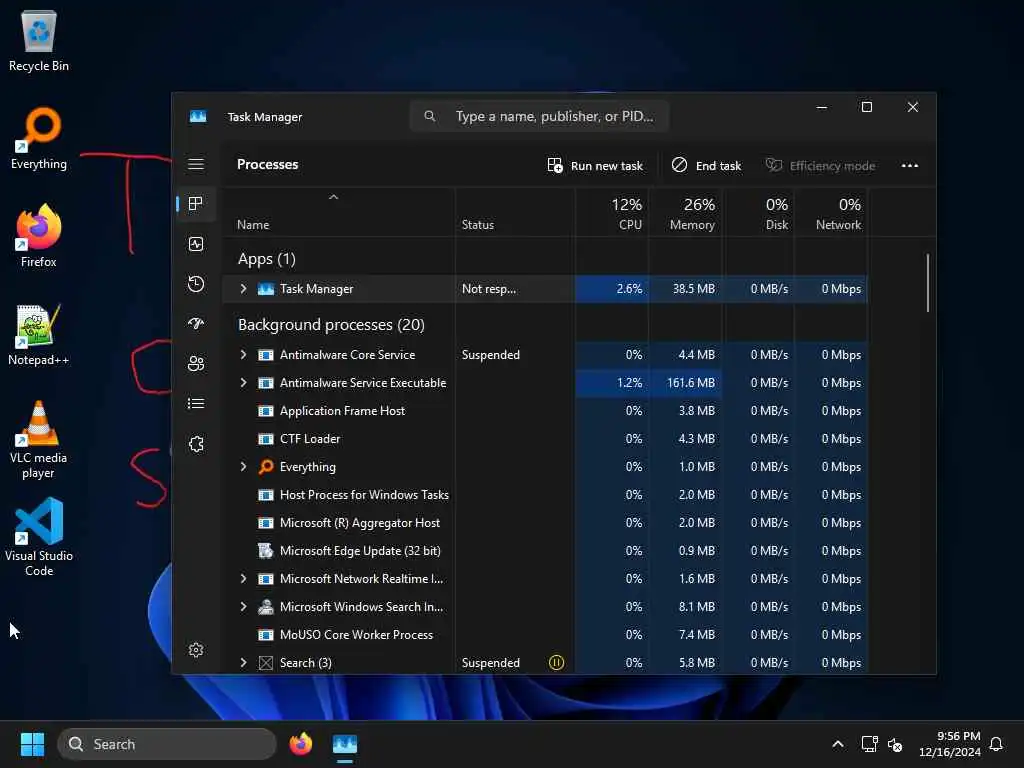Expand Microsoft Network Realtime row
Image resolution: width=1024 pixels, height=768 pixels.
tap(244, 579)
